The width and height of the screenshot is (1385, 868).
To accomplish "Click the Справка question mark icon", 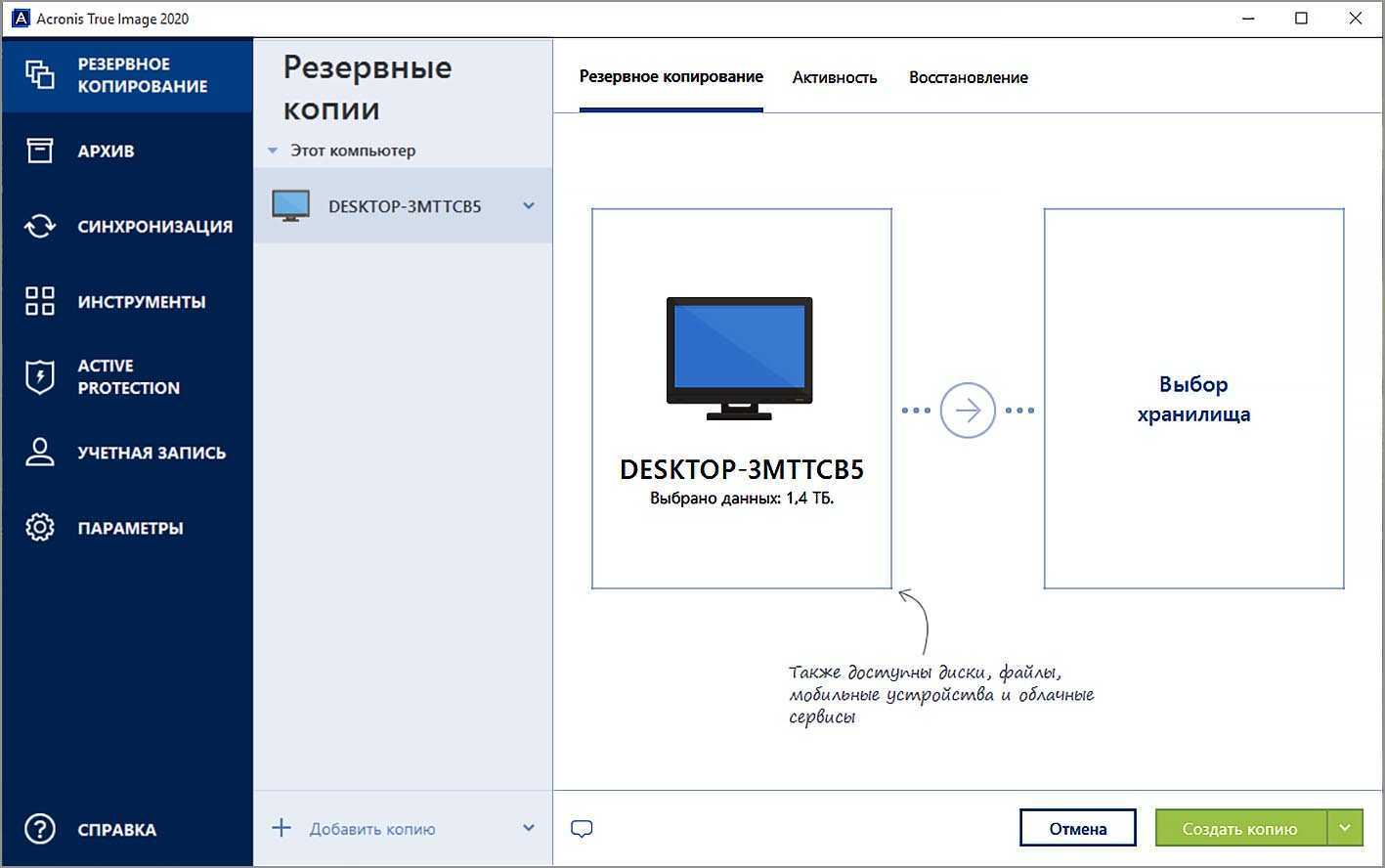I will point(40,829).
